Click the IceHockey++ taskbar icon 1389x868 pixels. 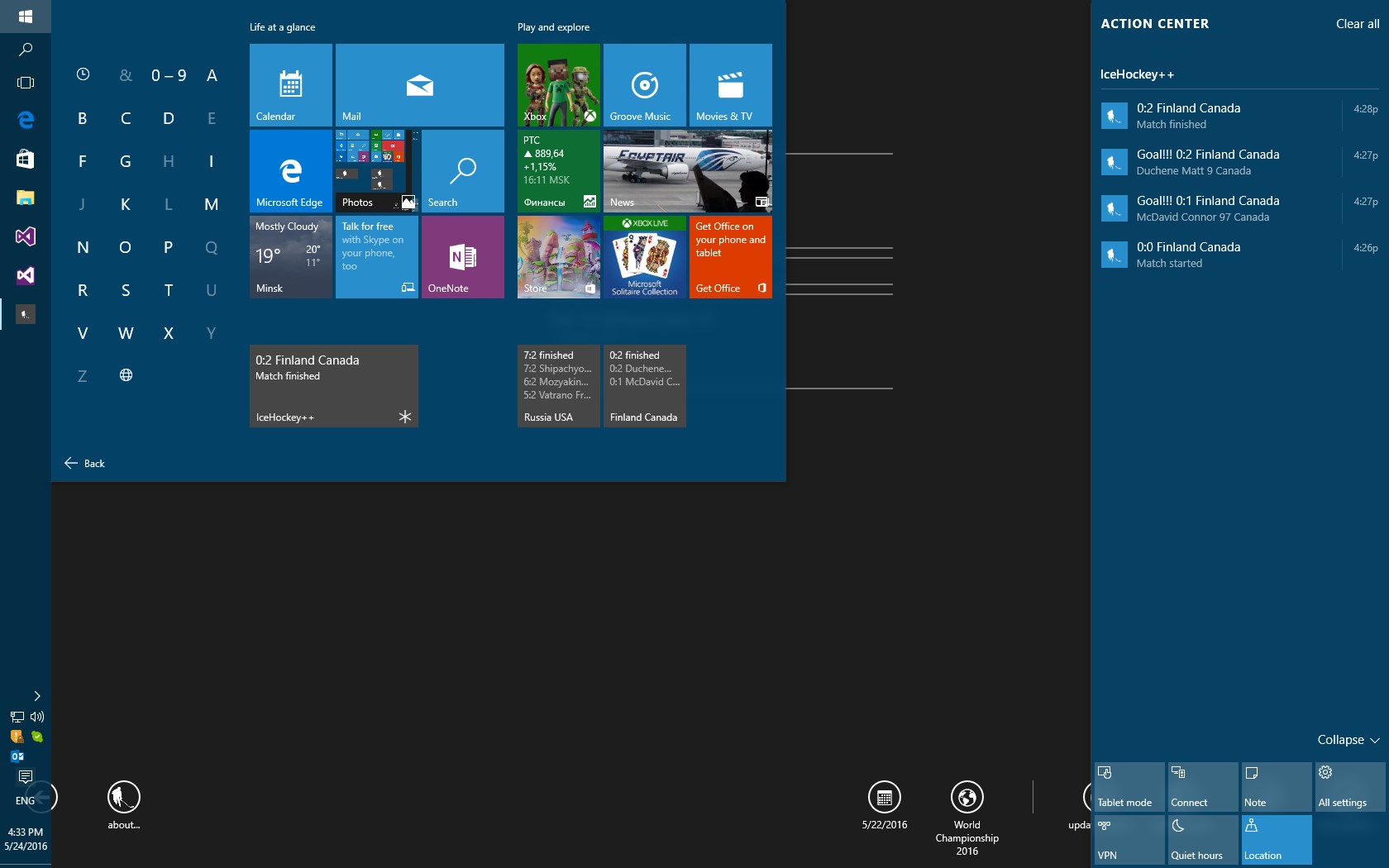26,314
